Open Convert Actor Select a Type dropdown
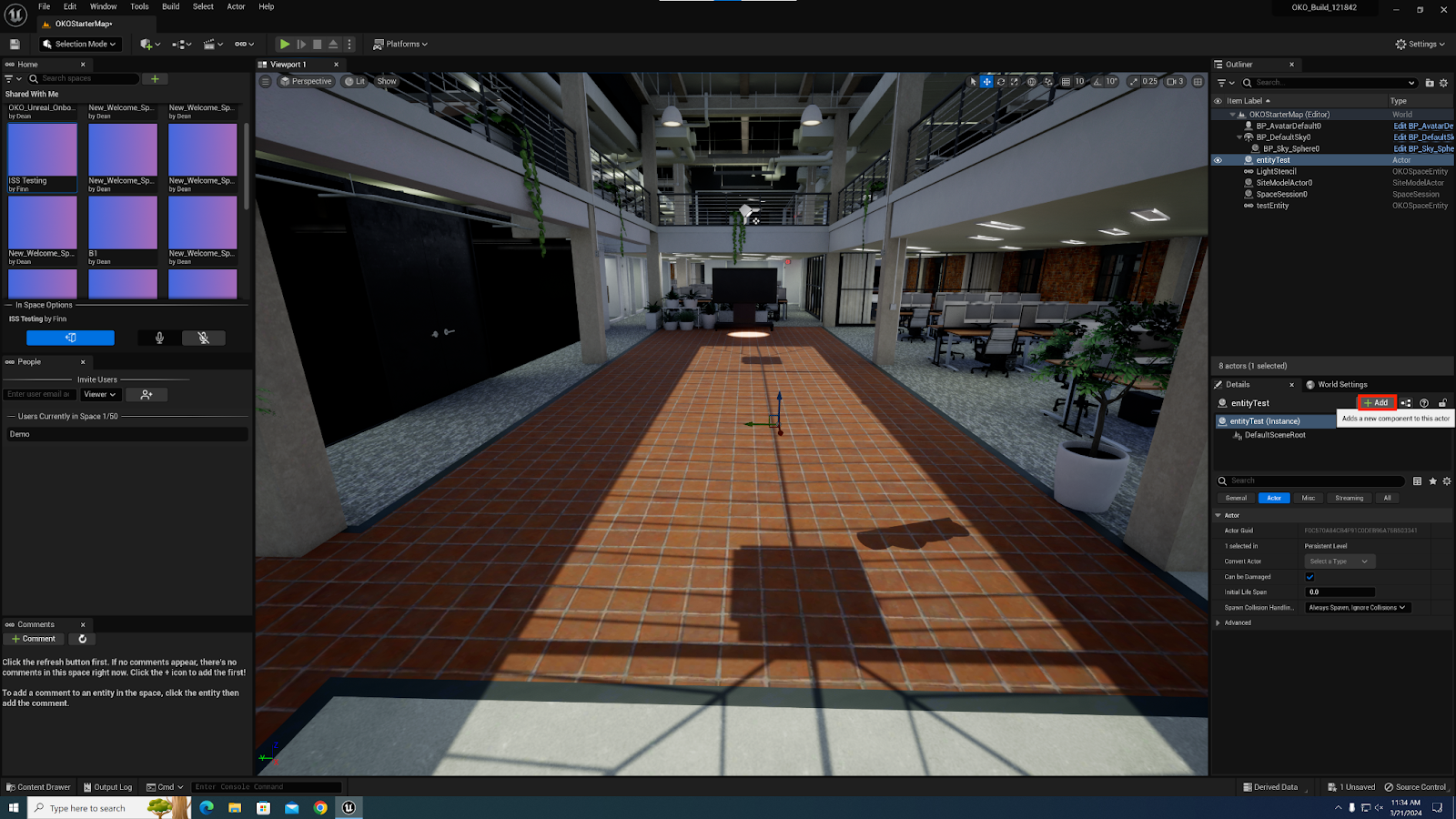The width and height of the screenshot is (1456, 819). [1339, 561]
